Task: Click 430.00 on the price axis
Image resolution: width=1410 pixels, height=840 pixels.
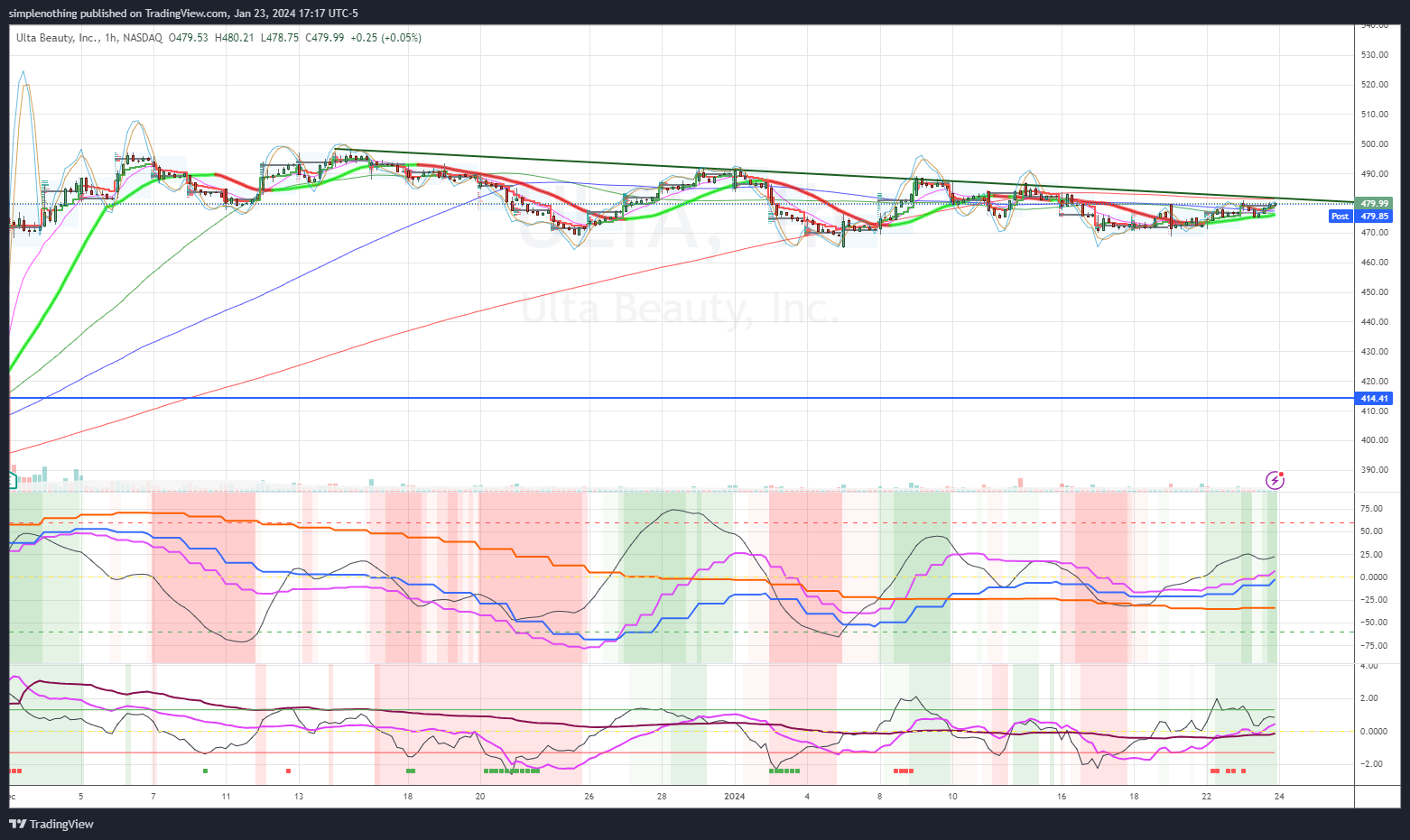Action: click(1375, 352)
